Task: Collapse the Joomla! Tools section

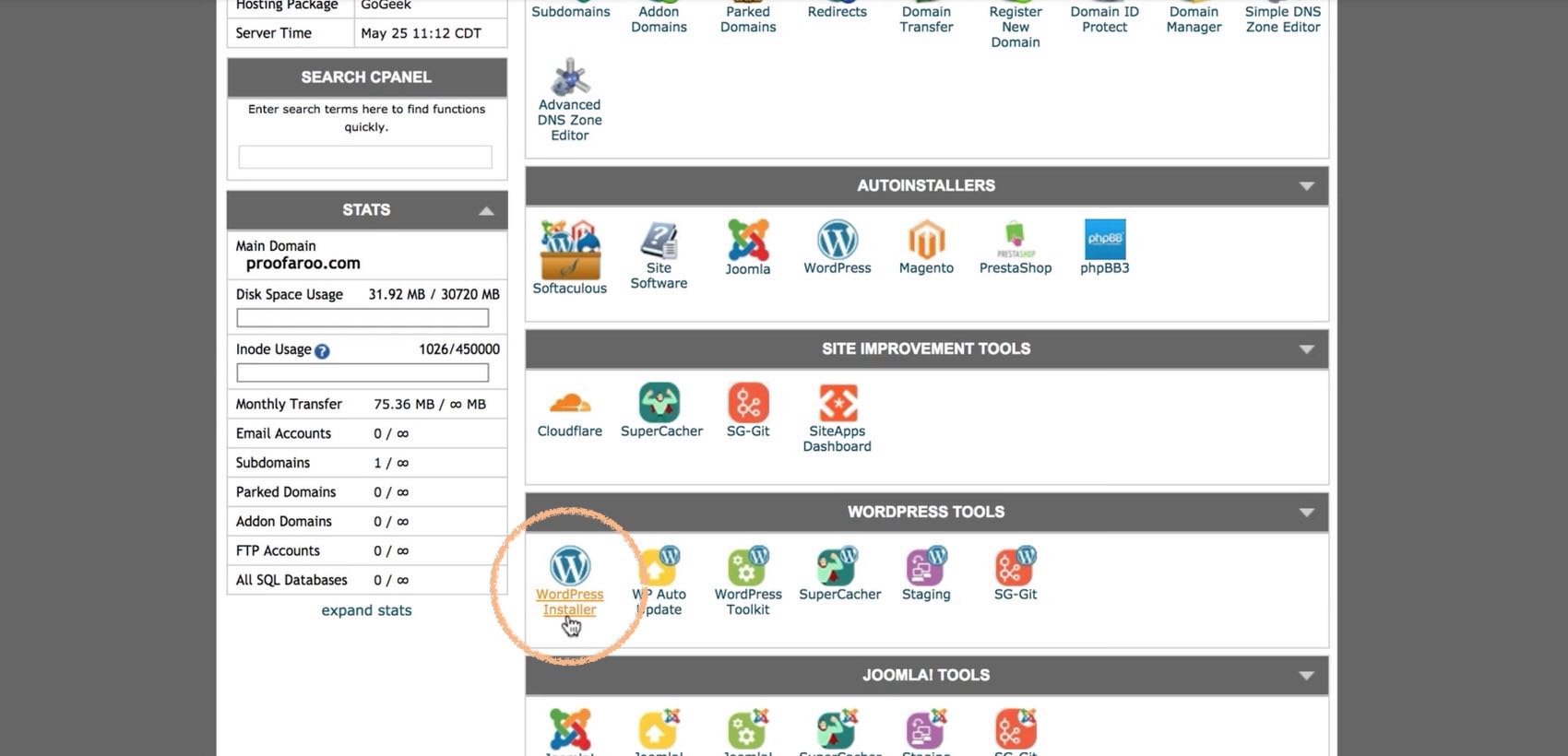Action: pos(1306,676)
